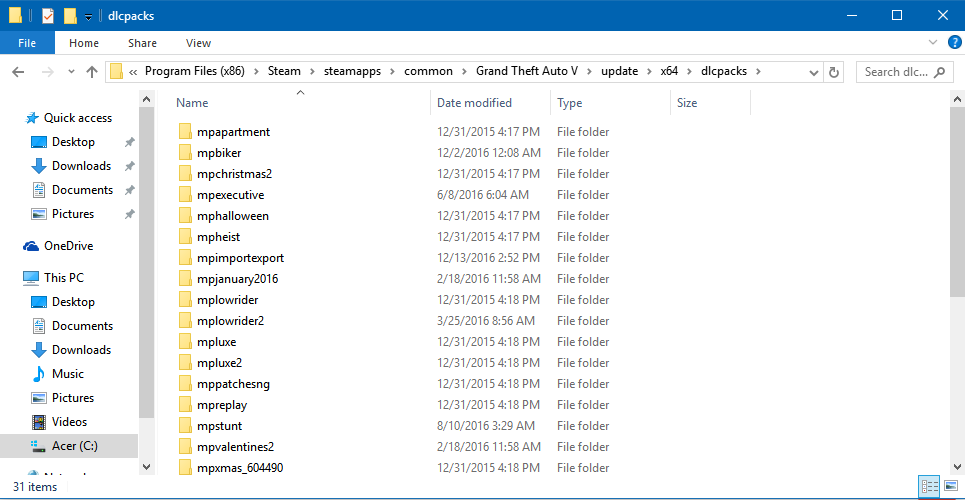965x500 pixels.
Task: Click Grand Theft Auto V breadcrumb
Action: [x=527, y=71]
